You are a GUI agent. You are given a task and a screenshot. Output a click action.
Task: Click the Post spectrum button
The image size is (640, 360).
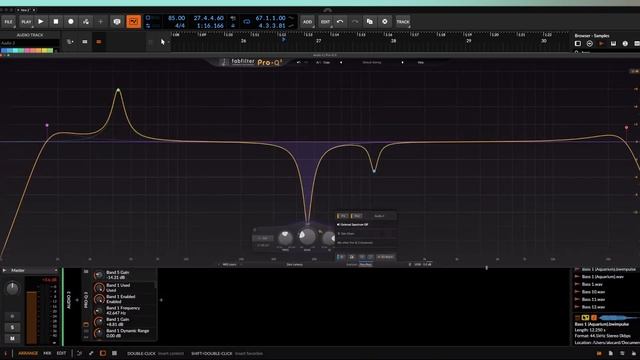pyautogui.click(x=356, y=216)
